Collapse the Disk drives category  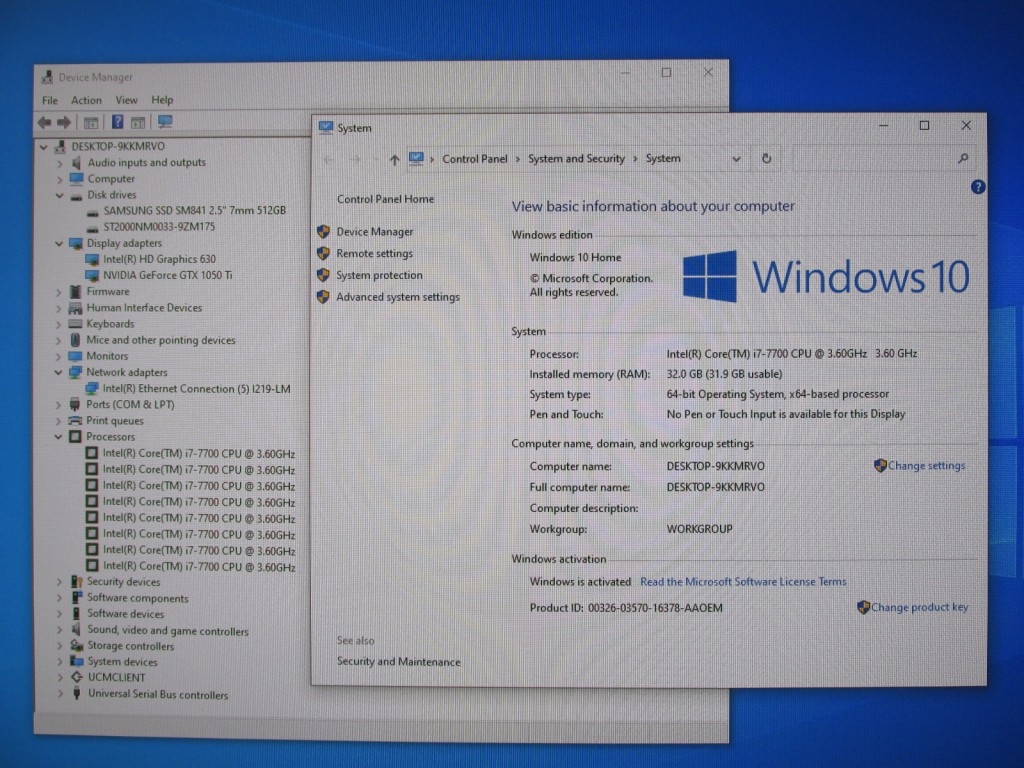(59, 195)
